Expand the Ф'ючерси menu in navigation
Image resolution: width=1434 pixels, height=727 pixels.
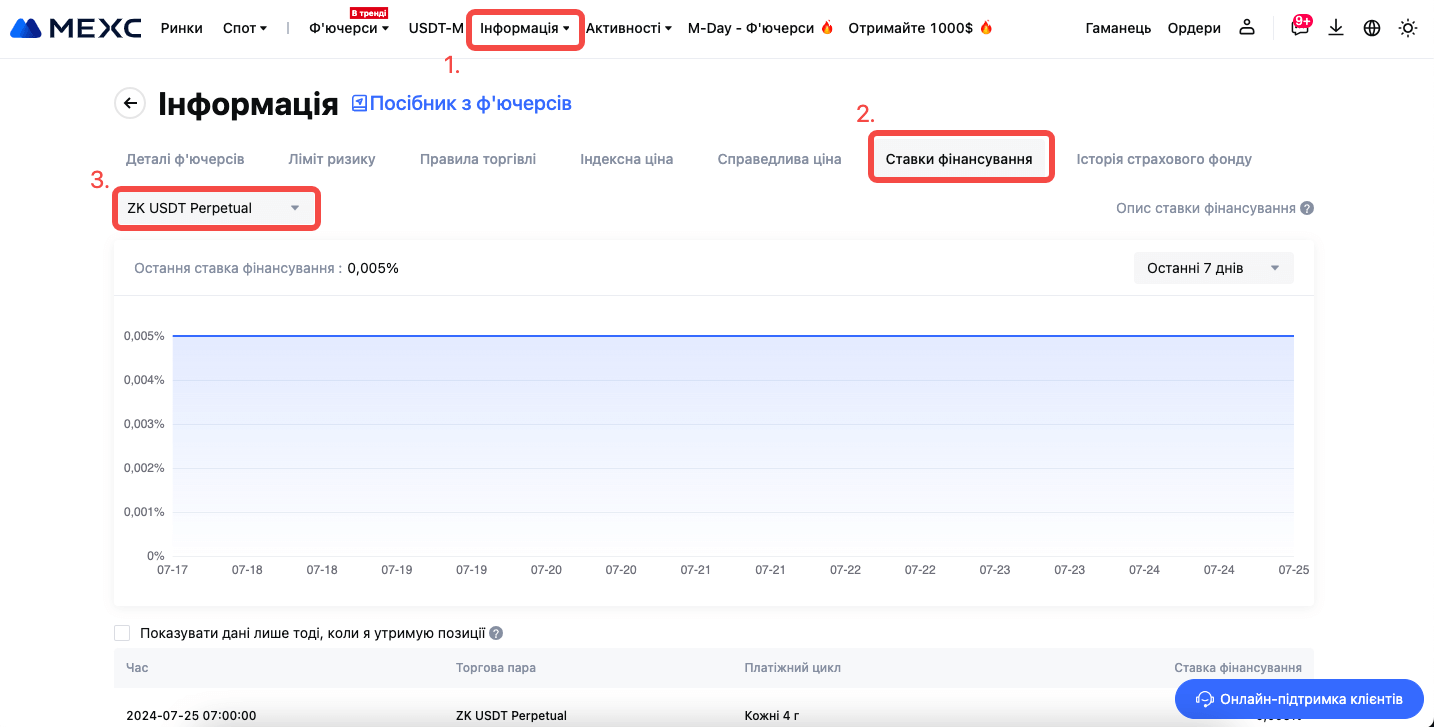click(348, 28)
